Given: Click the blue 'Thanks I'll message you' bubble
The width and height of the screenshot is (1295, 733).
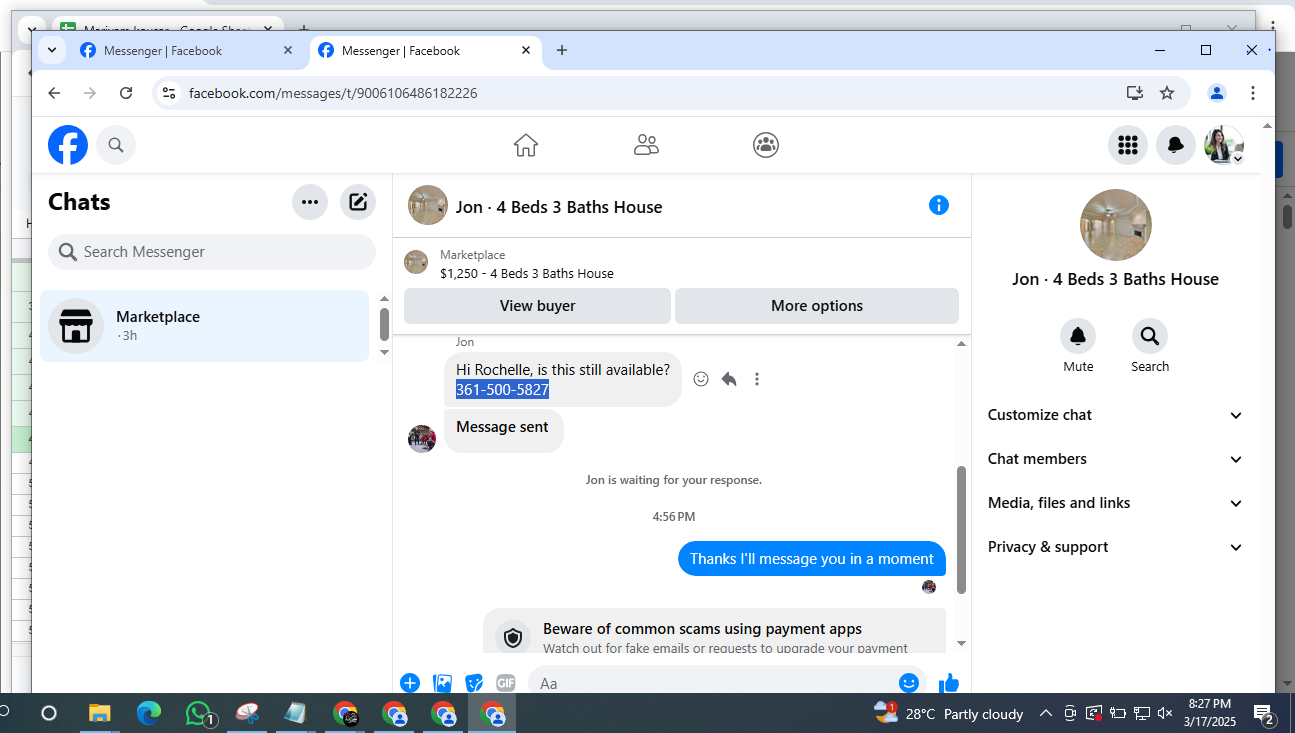Looking at the screenshot, I should tap(812, 559).
